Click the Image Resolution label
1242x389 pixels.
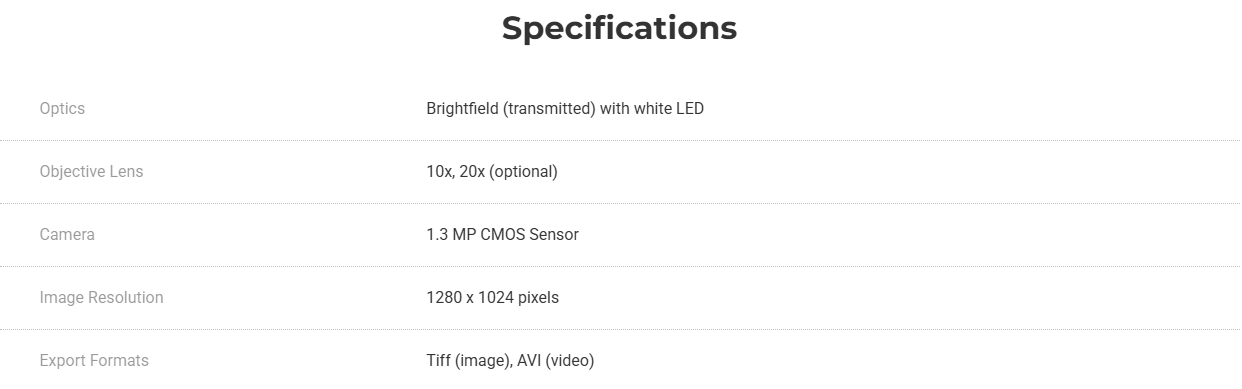(x=101, y=297)
